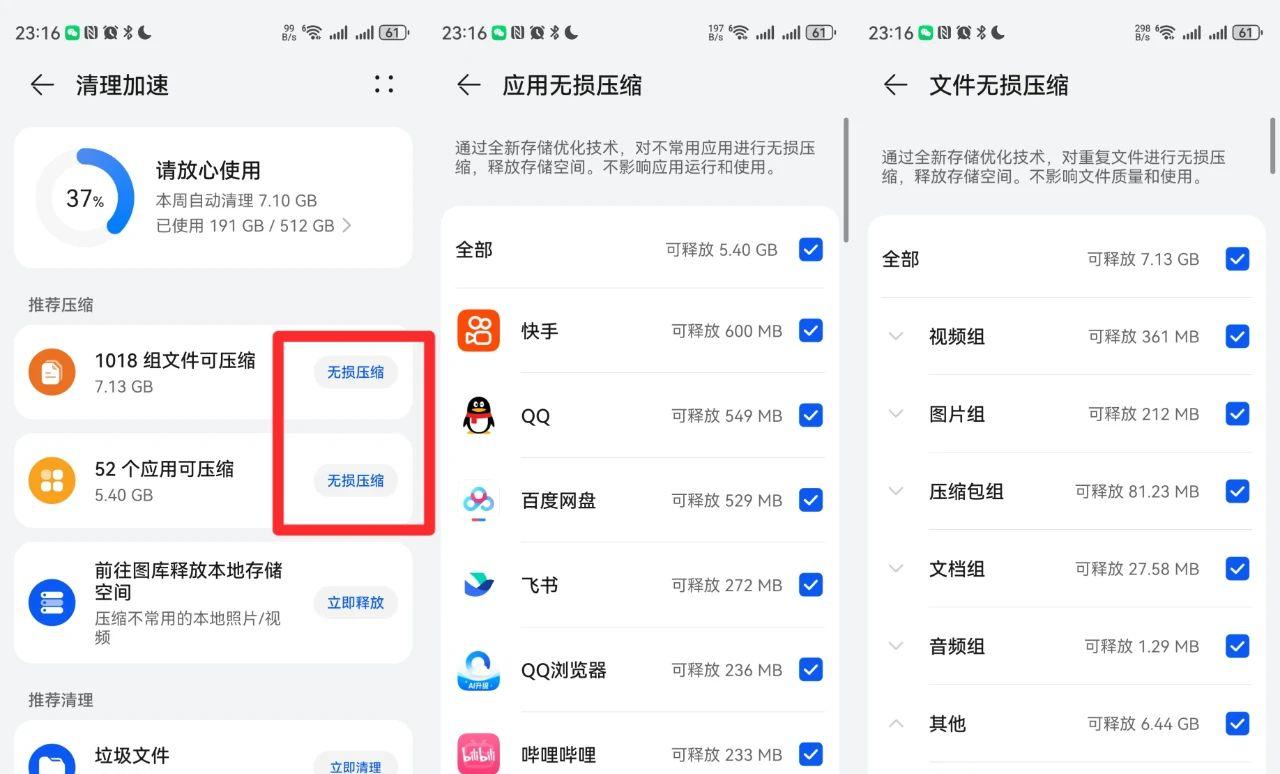Select 可释放 6.44 GB text
The height and width of the screenshot is (774, 1280).
click(x=1143, y=723)
